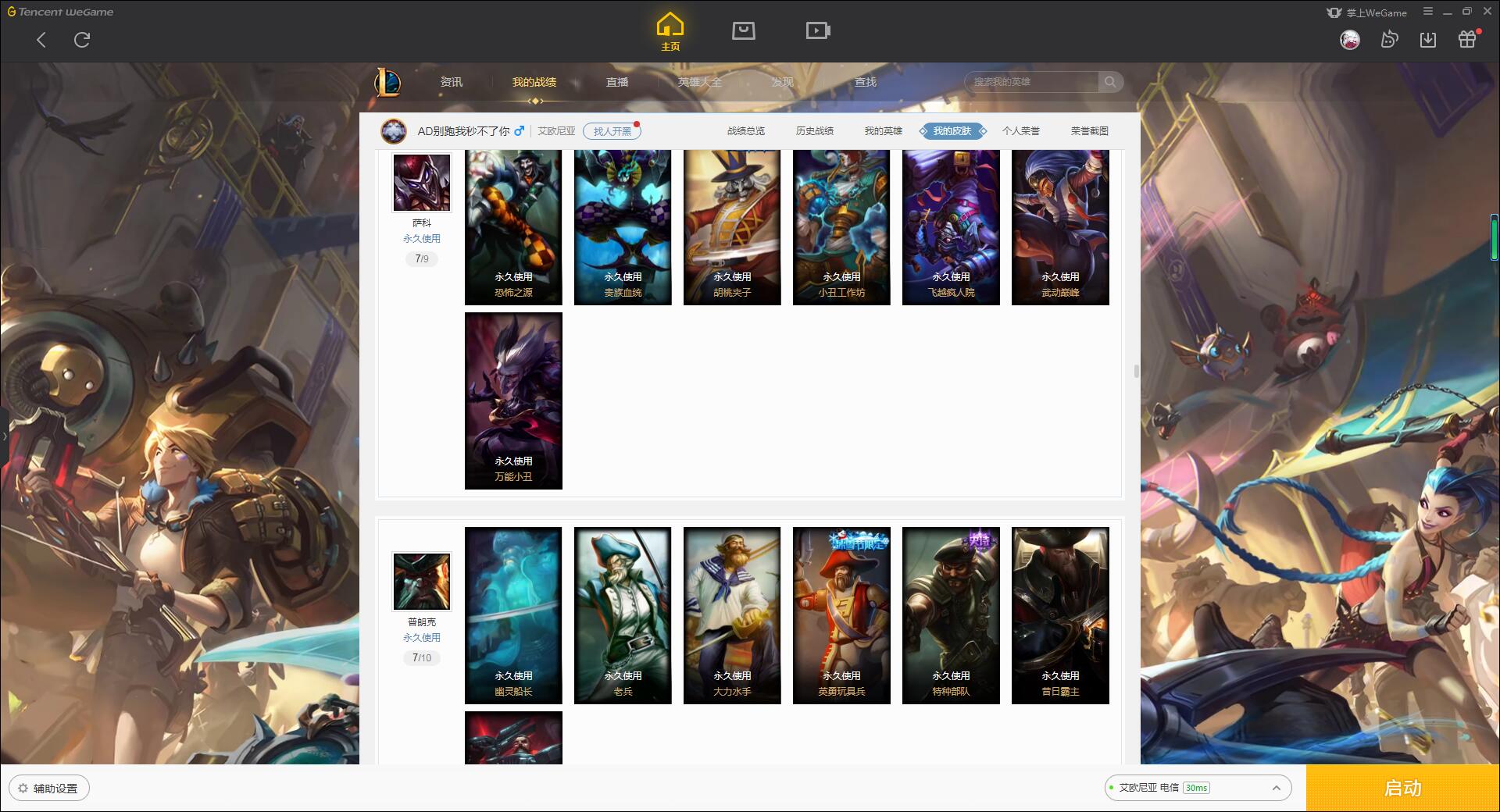
Task: Open the 万能小丑 skin card
Action: [513, 401]
